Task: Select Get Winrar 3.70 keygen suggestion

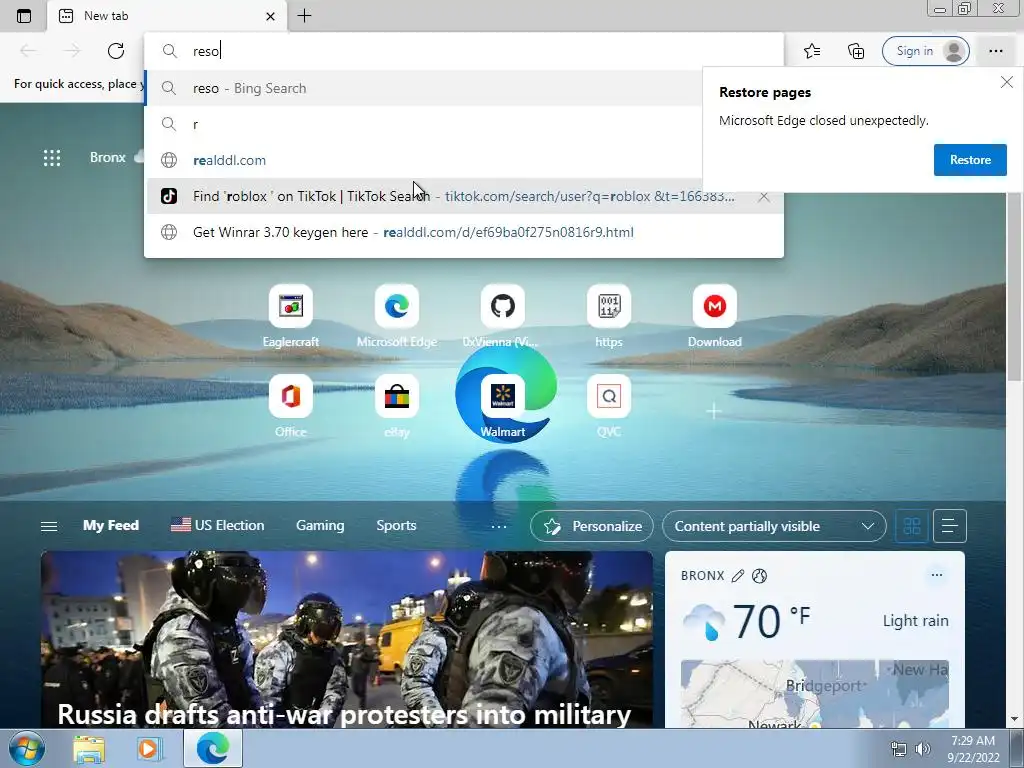Action: 464,232
